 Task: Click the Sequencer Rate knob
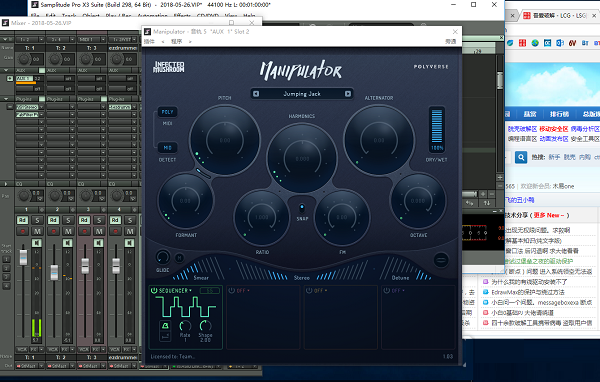coord(185,326)
